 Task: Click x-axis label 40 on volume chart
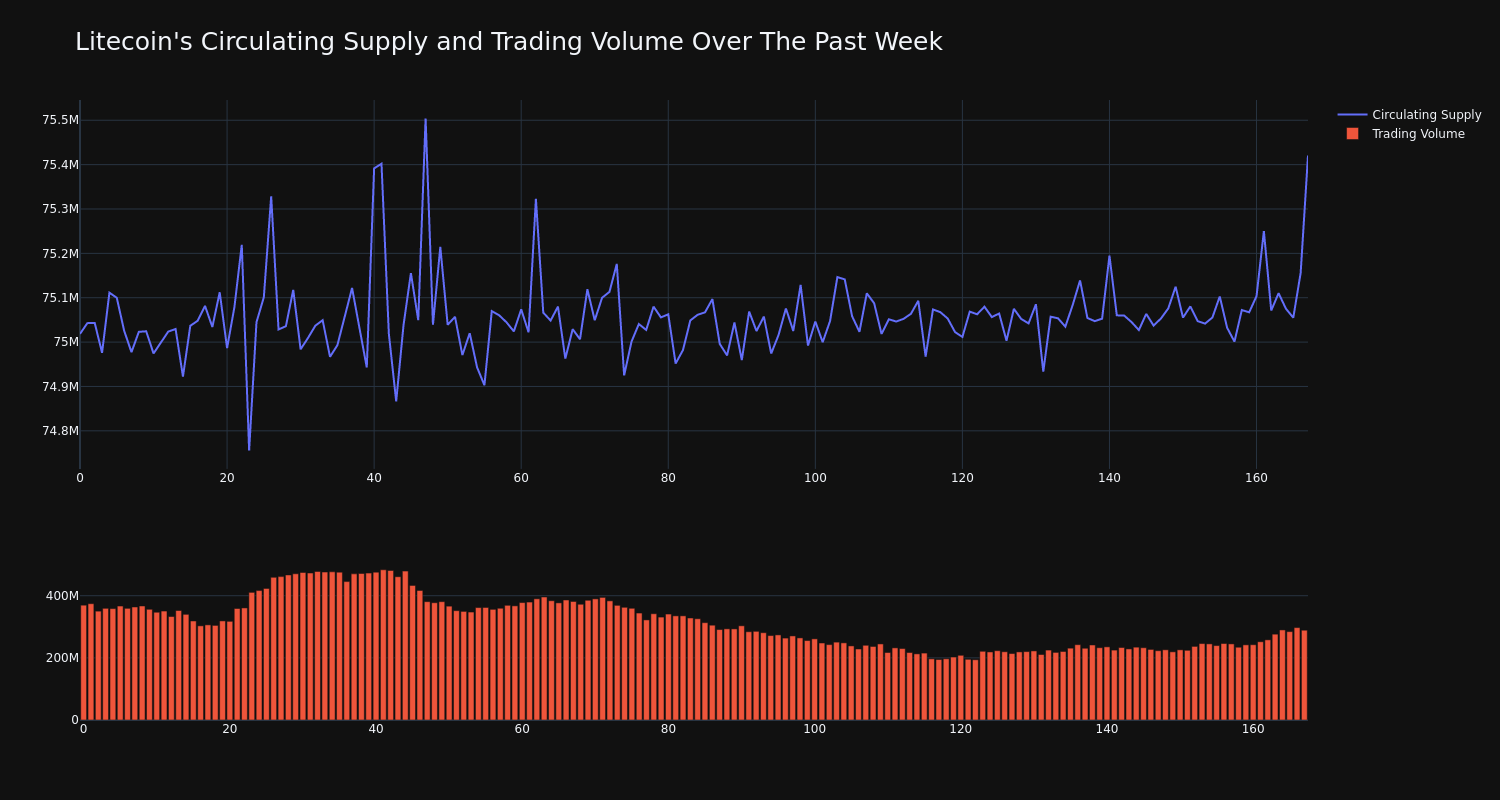[376, 729]
